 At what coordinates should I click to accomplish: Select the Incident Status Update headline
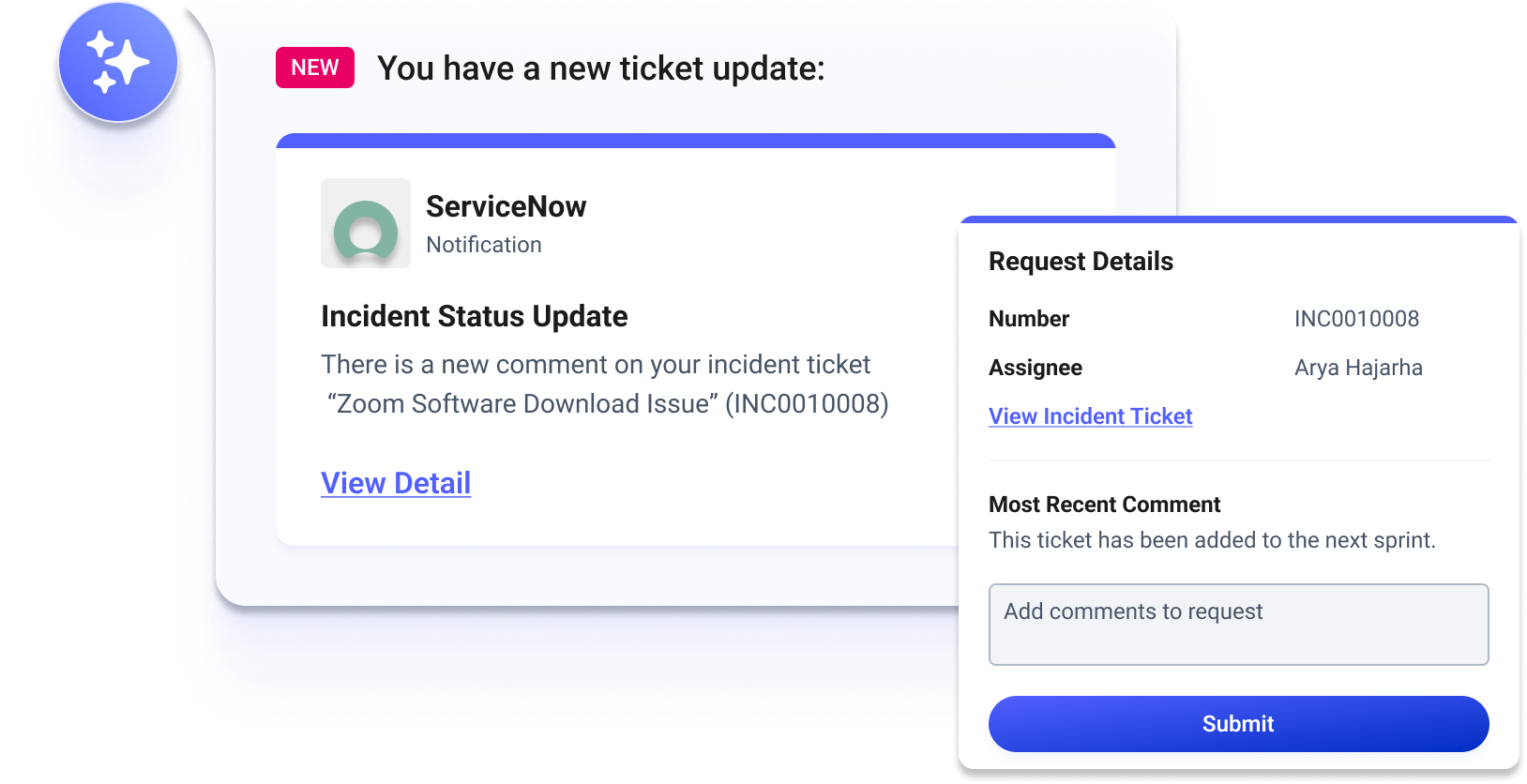pyautogui.click(x=474, y=316)
